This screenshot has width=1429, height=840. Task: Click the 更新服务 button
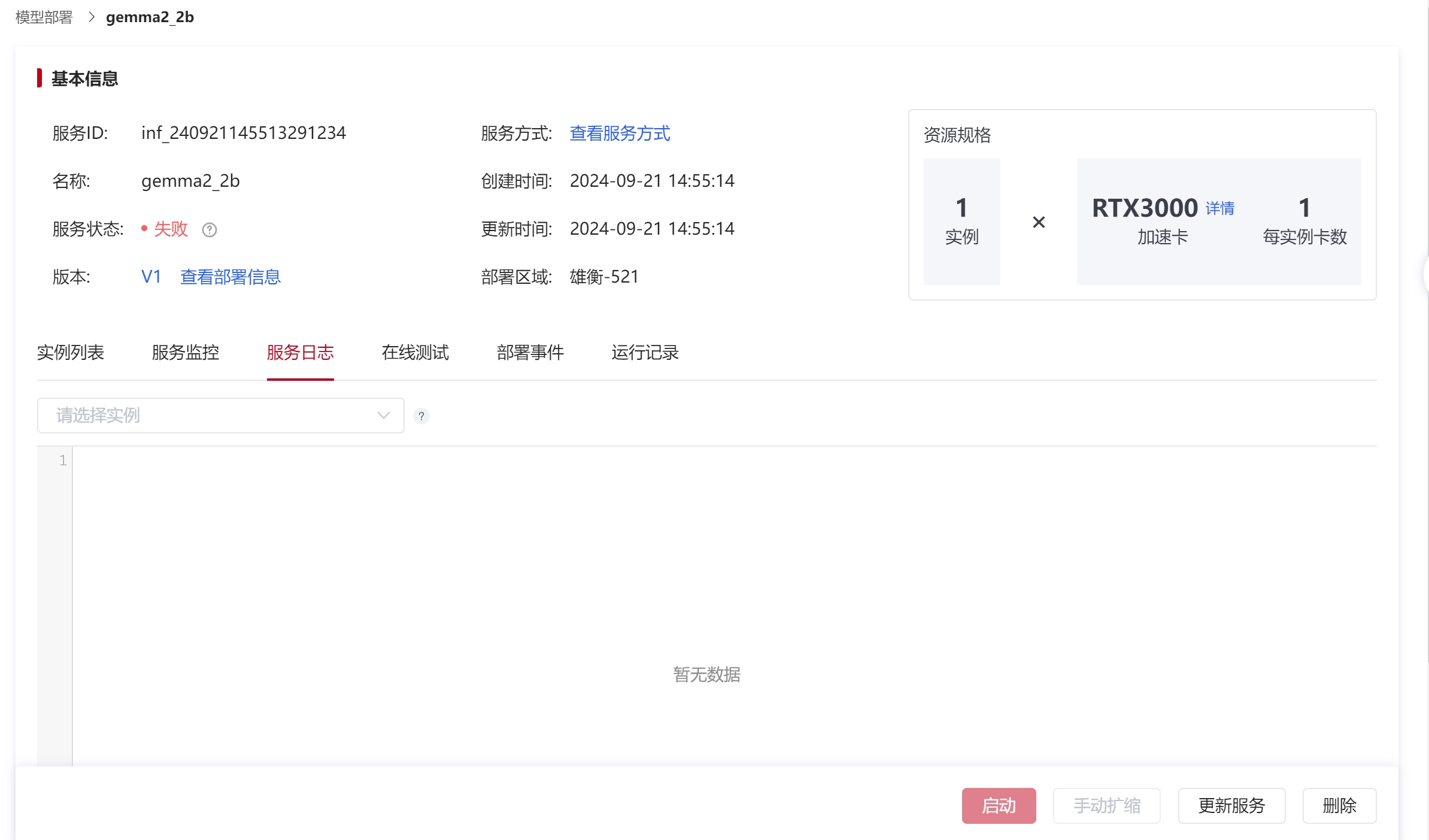pos(1231,805)
